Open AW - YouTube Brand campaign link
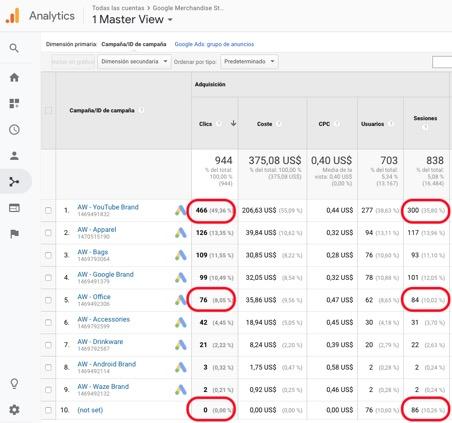Image resolution: width=452 pixels, height=423 pixels. coord(108,207)
